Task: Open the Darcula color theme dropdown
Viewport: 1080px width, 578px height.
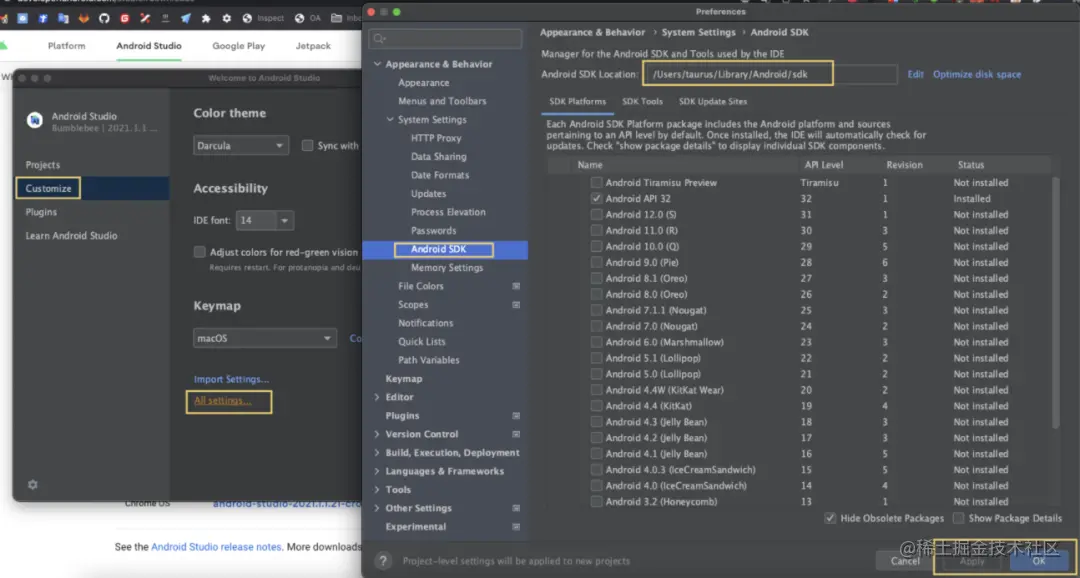Action: (240, 145)
